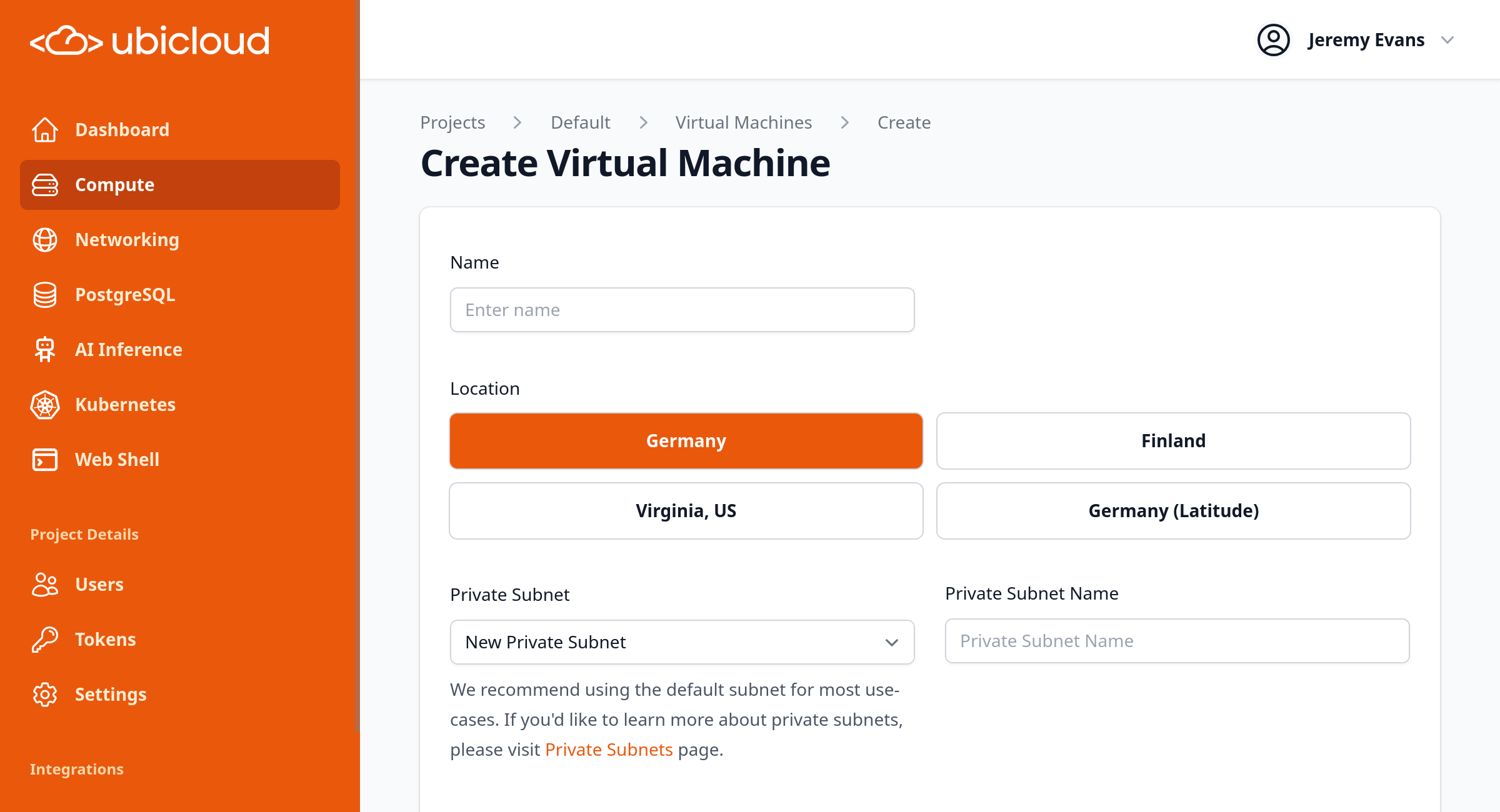Click the Networking globe icon
The height and width of the screenshot is (812, 1500).
tap(45, 240)
